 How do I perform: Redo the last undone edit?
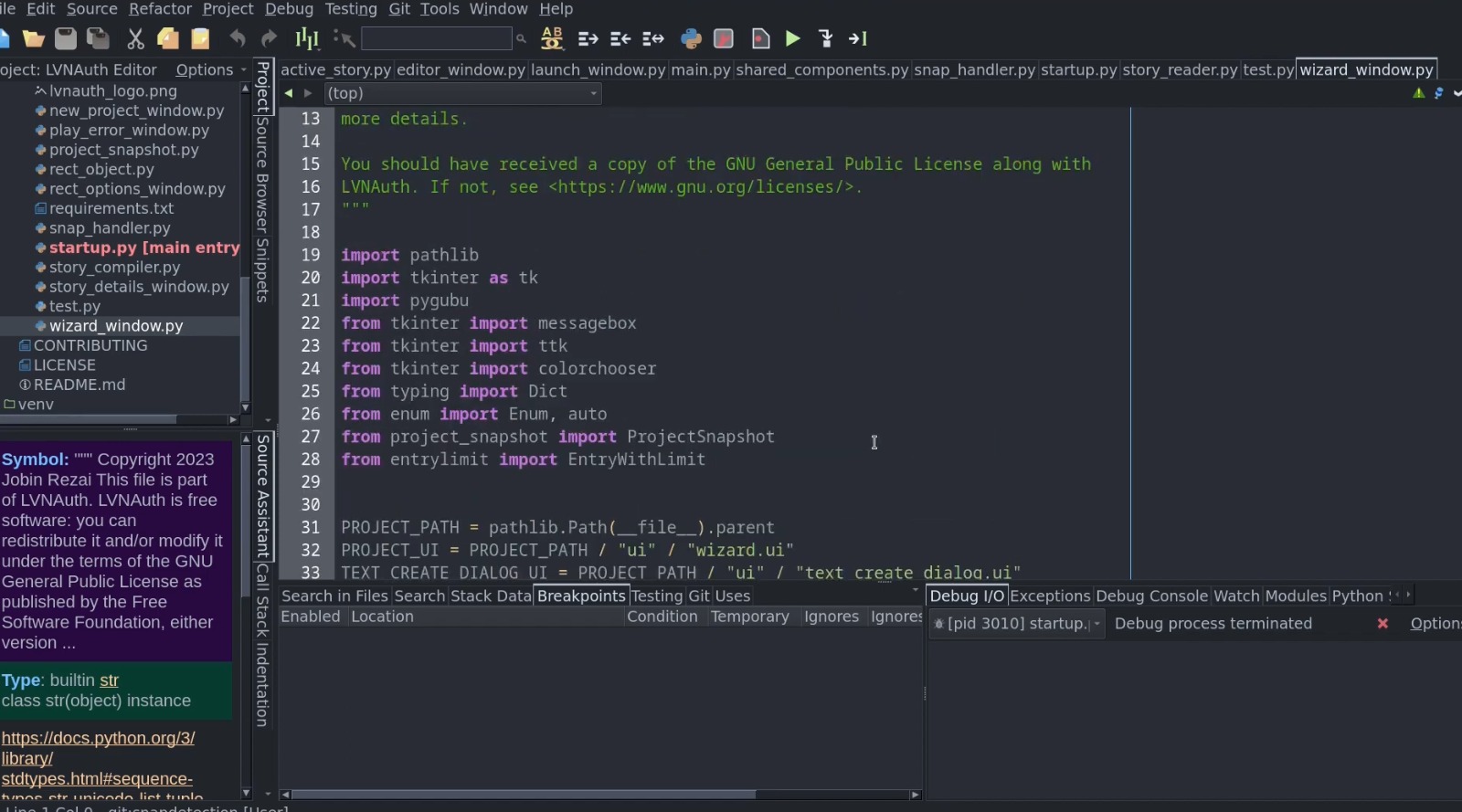tap(269, 38)
